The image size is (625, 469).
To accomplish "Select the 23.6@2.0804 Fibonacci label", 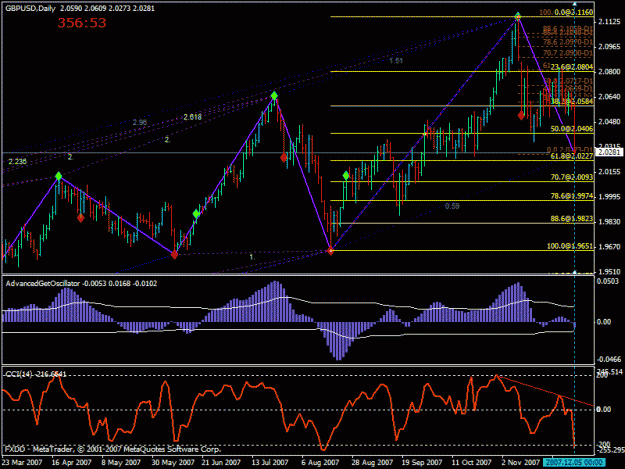I will (x=572, y=67).
